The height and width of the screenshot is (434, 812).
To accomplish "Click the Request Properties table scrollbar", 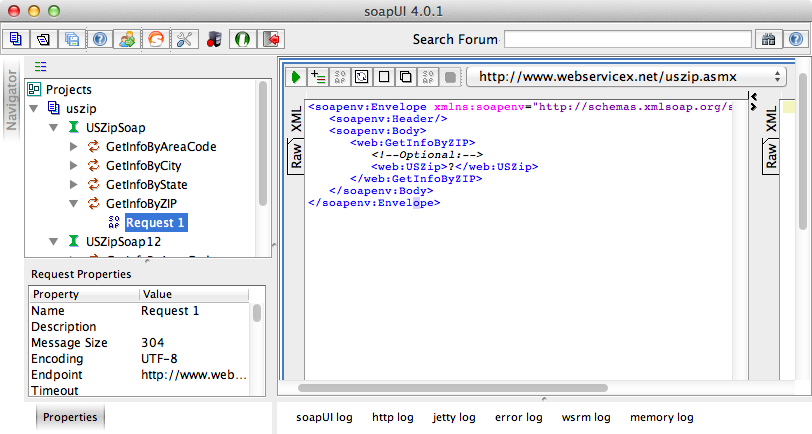I will [x=257, y=313].
